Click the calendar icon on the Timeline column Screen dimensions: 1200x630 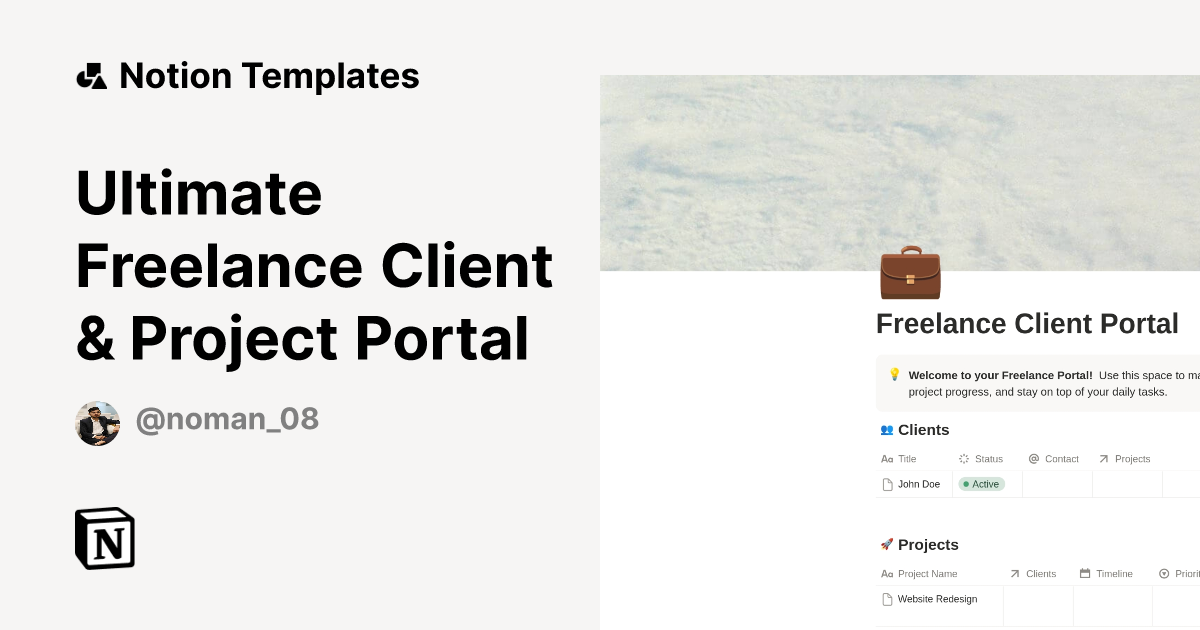click(x=1083, y=573)
